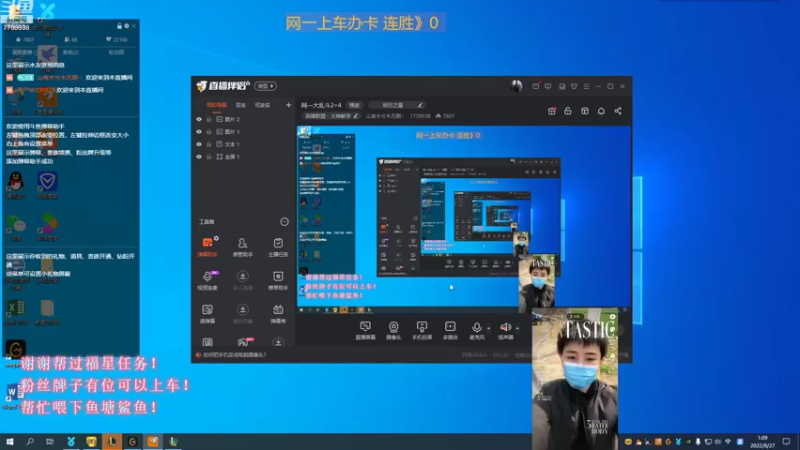Image resolution: width=800 pixels, height=450 pixels.
Task: Open the mode switch pill next to the logo
Action: (265, 86)
